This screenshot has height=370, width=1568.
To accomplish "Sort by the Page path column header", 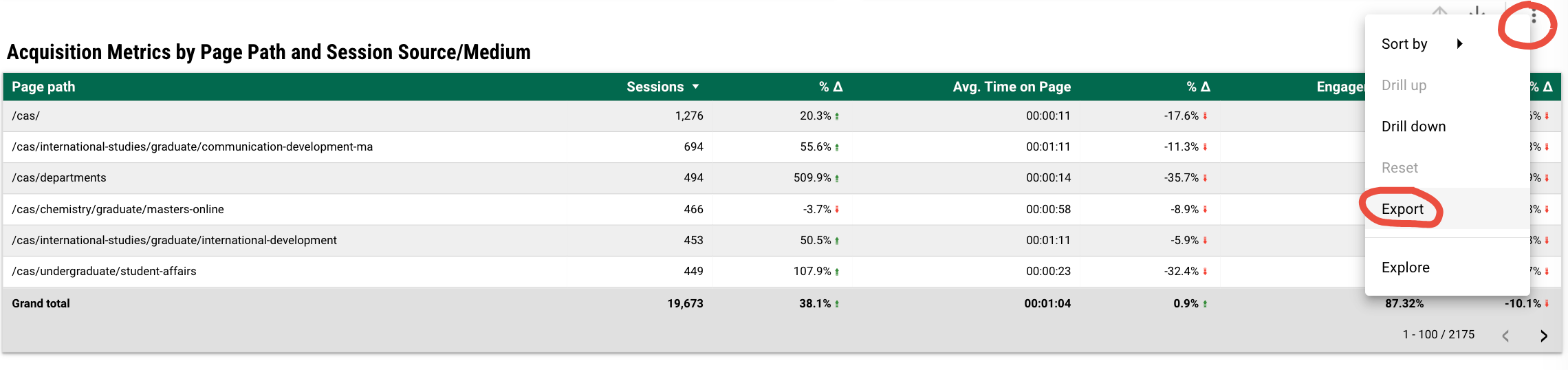I will pyautogui.click(x=43, y=87).
